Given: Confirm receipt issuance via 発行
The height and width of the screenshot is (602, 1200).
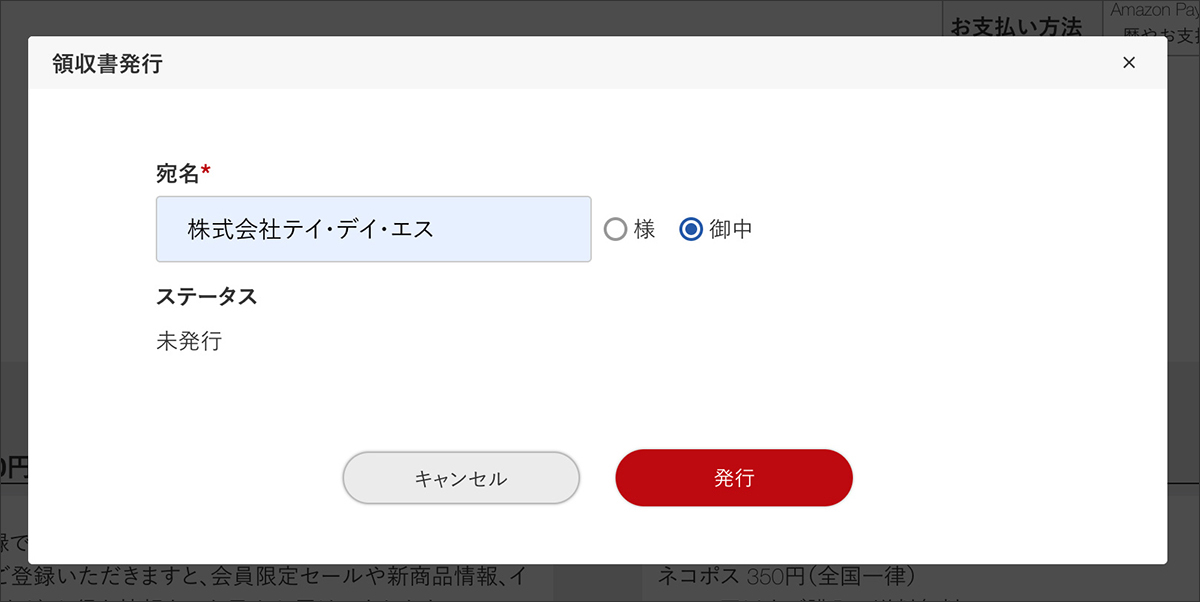Looking at the screenshot, I should (734, 478).
